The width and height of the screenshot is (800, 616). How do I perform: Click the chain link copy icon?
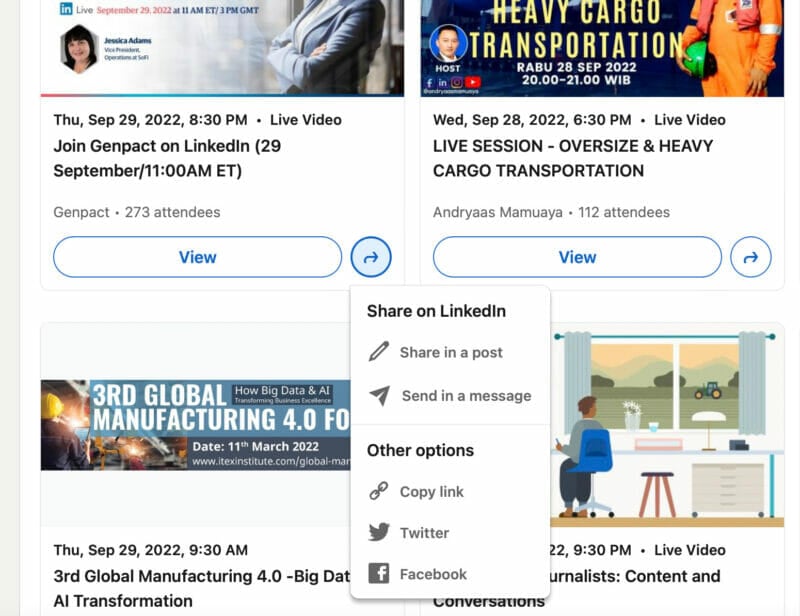[x=379, y=491]
